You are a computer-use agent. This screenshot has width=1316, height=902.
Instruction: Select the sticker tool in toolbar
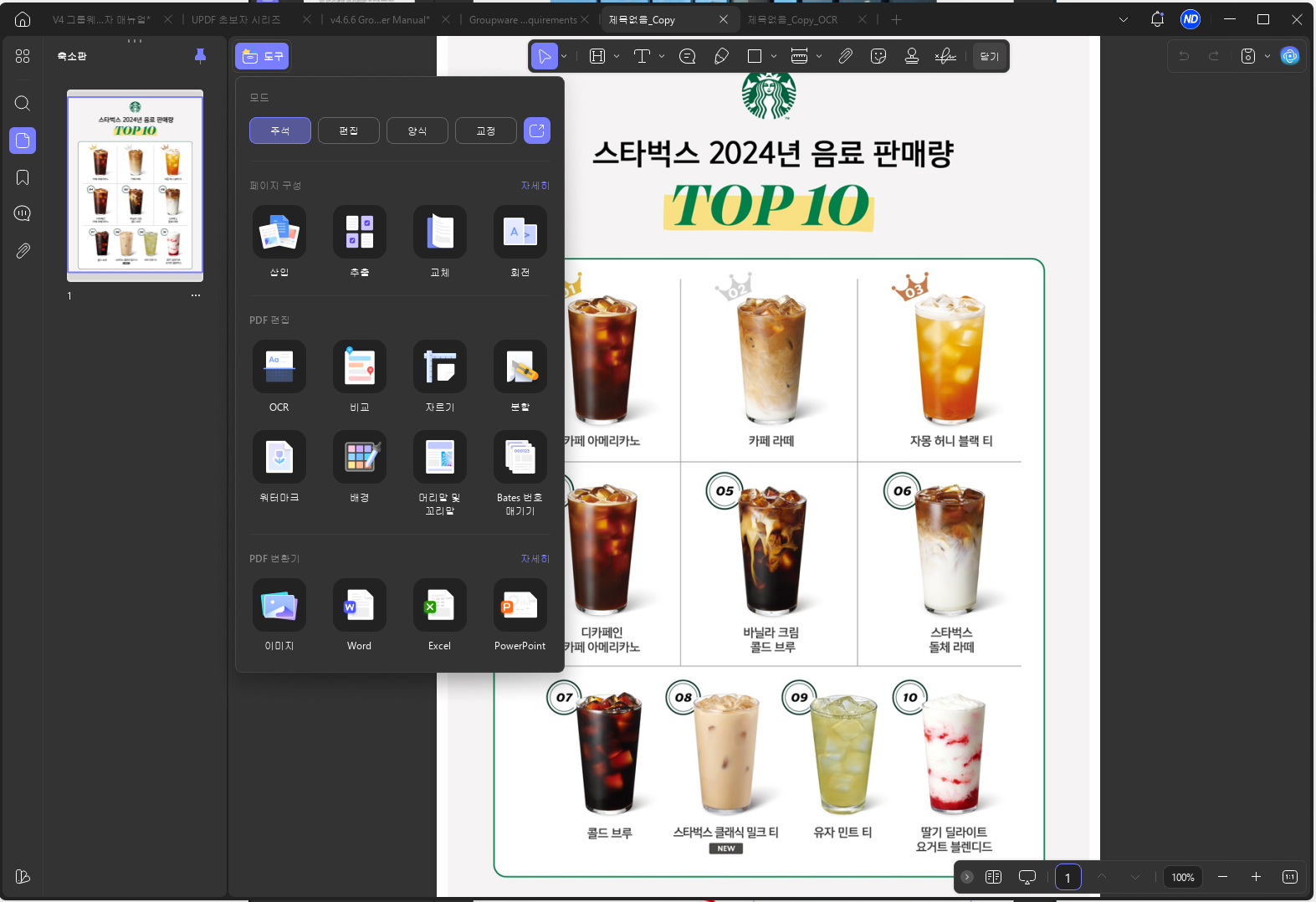[878, 56]
